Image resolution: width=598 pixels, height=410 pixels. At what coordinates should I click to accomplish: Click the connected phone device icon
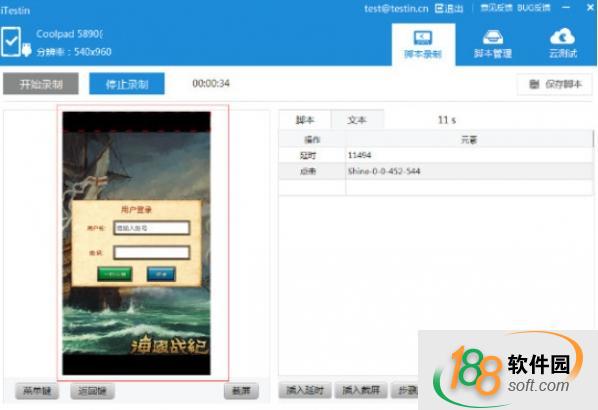pos(11,42)
